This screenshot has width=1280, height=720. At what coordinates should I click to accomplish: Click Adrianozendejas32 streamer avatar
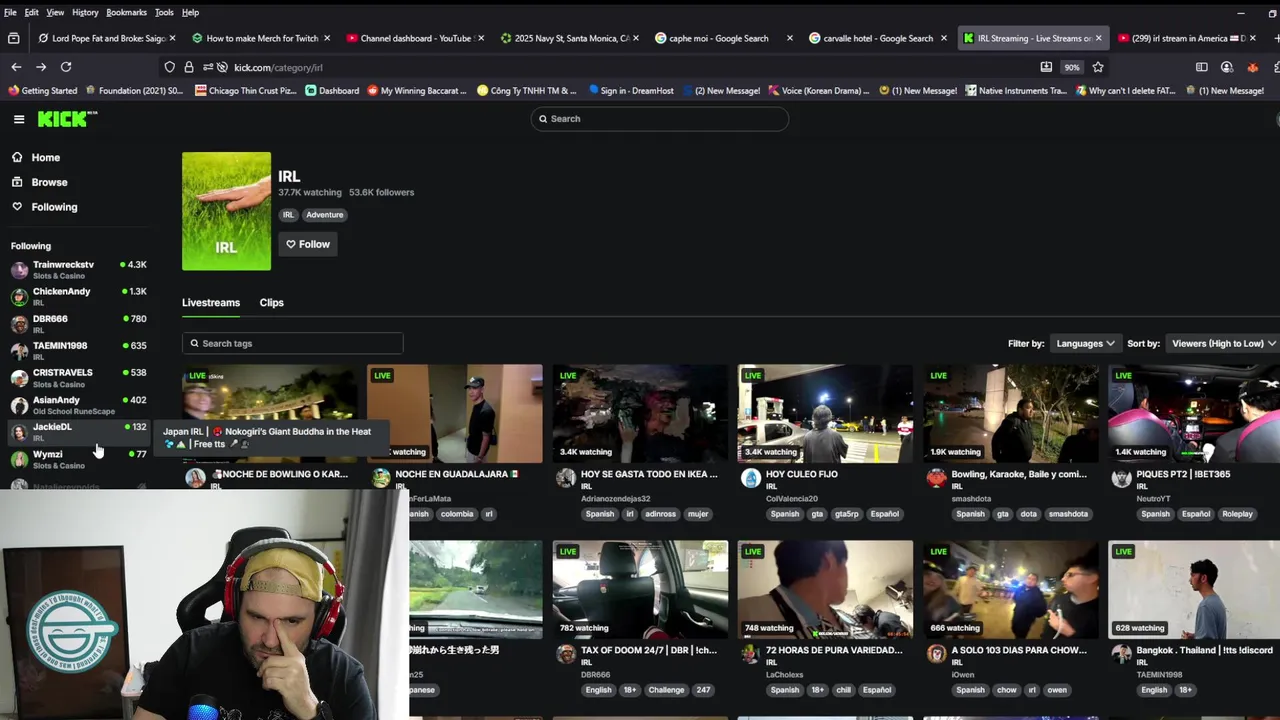(566, 478)
